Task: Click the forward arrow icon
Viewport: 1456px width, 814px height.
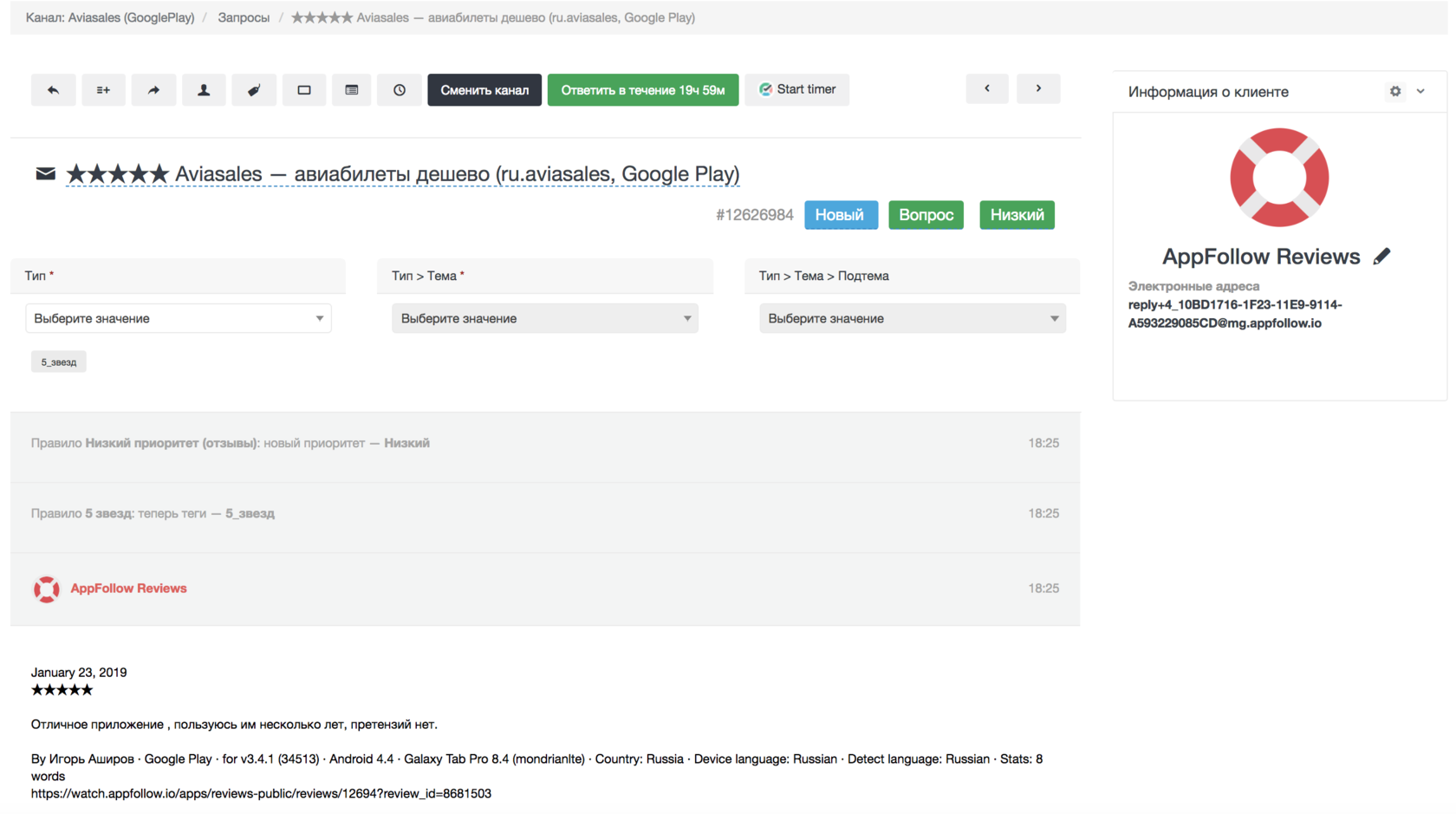Action: tap(153, 90)
